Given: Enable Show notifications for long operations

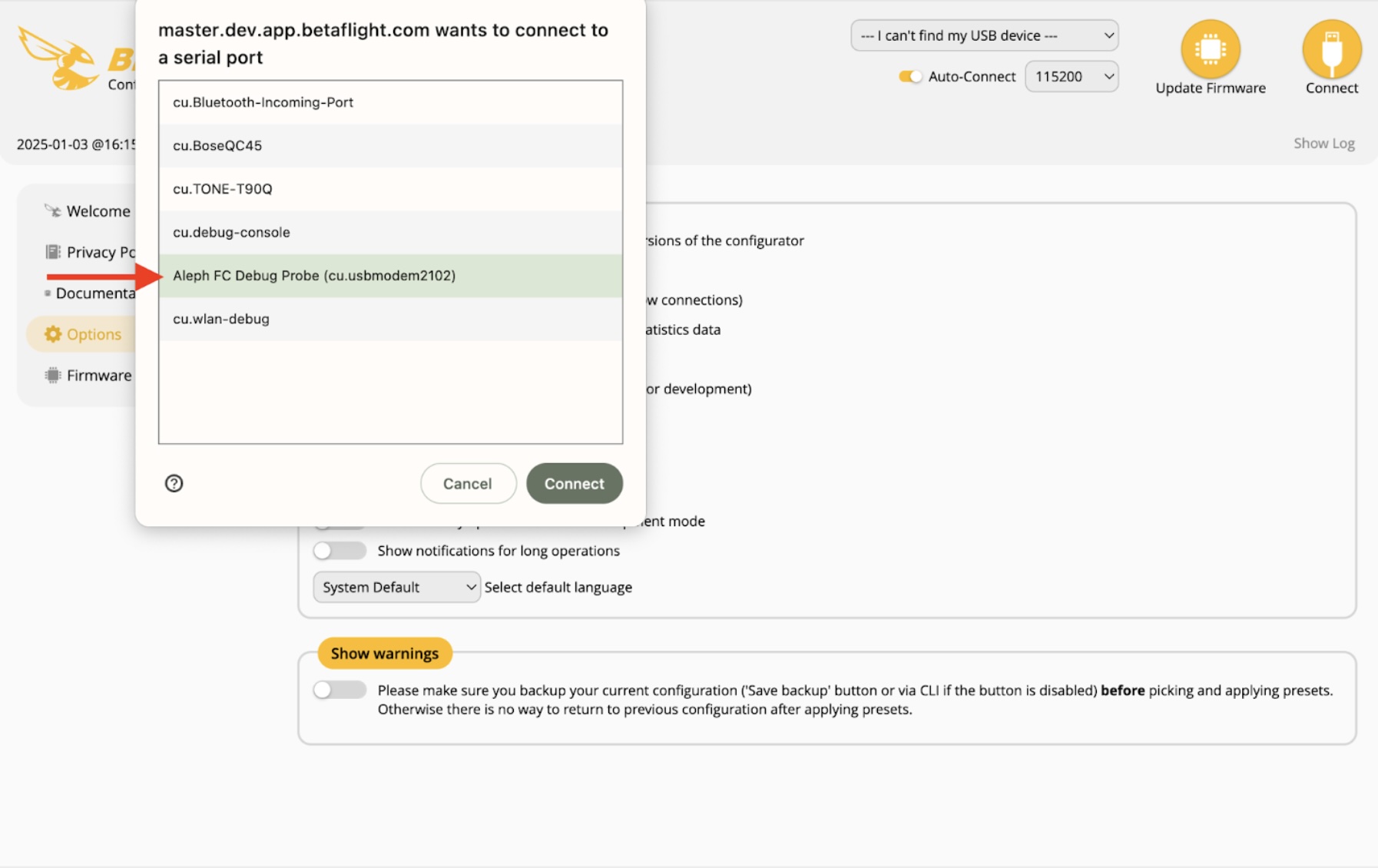Looking at the screenshot, I should point(340,551).
